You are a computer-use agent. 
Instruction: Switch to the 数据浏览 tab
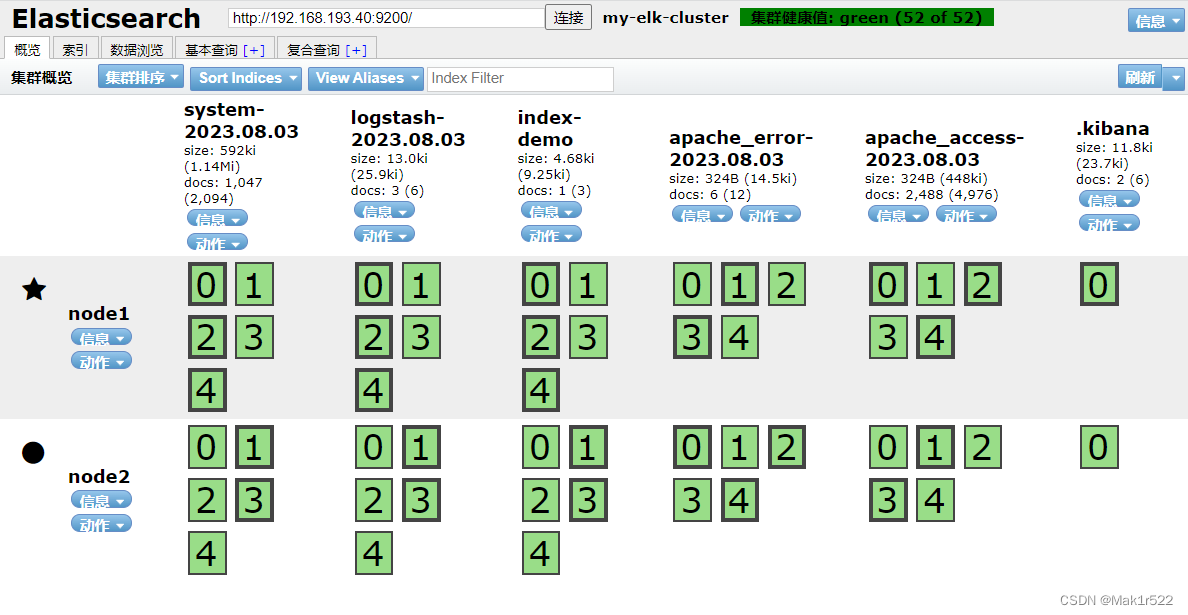coord(136,49)
